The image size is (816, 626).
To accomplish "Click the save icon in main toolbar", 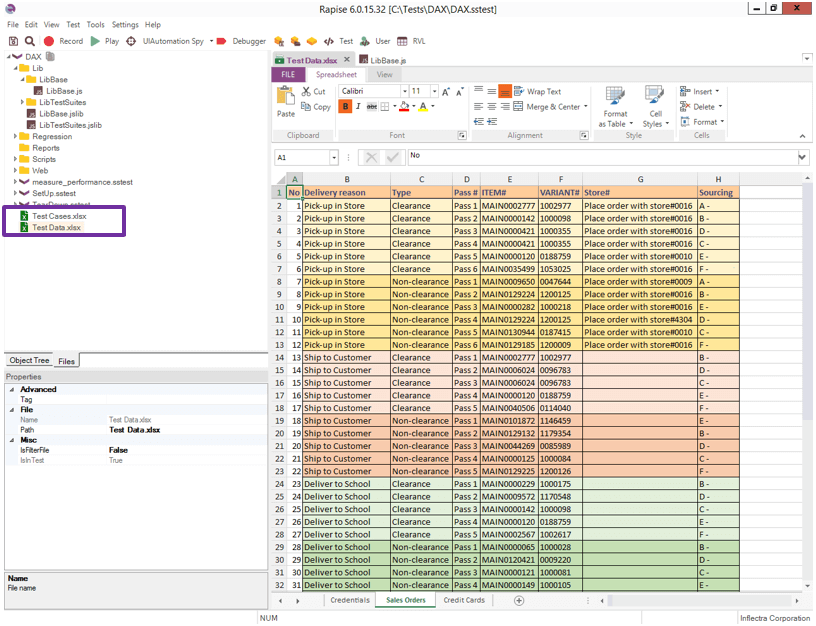I will pos(14,41).
